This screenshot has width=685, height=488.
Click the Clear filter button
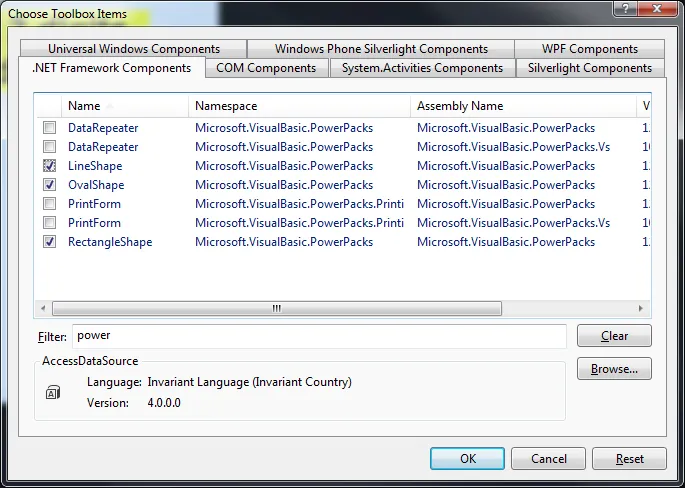(x=614, y=336)
